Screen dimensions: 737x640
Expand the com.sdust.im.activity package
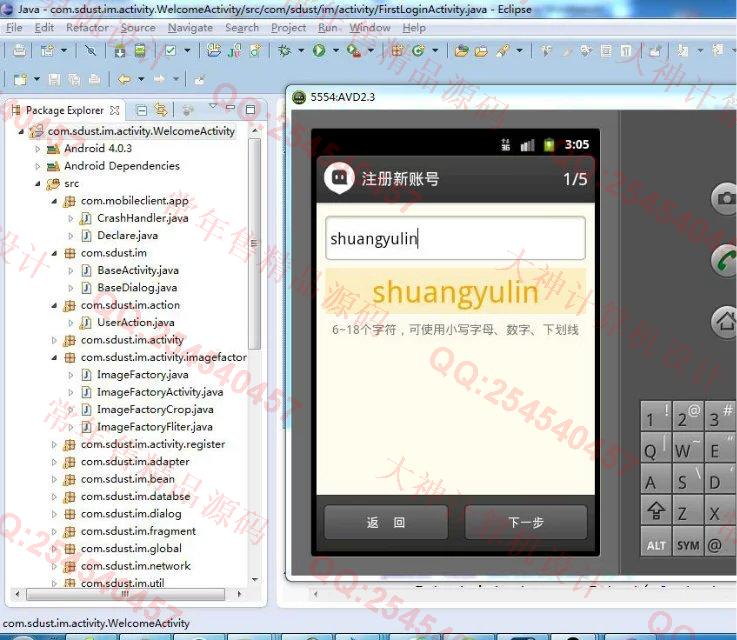(x=54, y=340)
